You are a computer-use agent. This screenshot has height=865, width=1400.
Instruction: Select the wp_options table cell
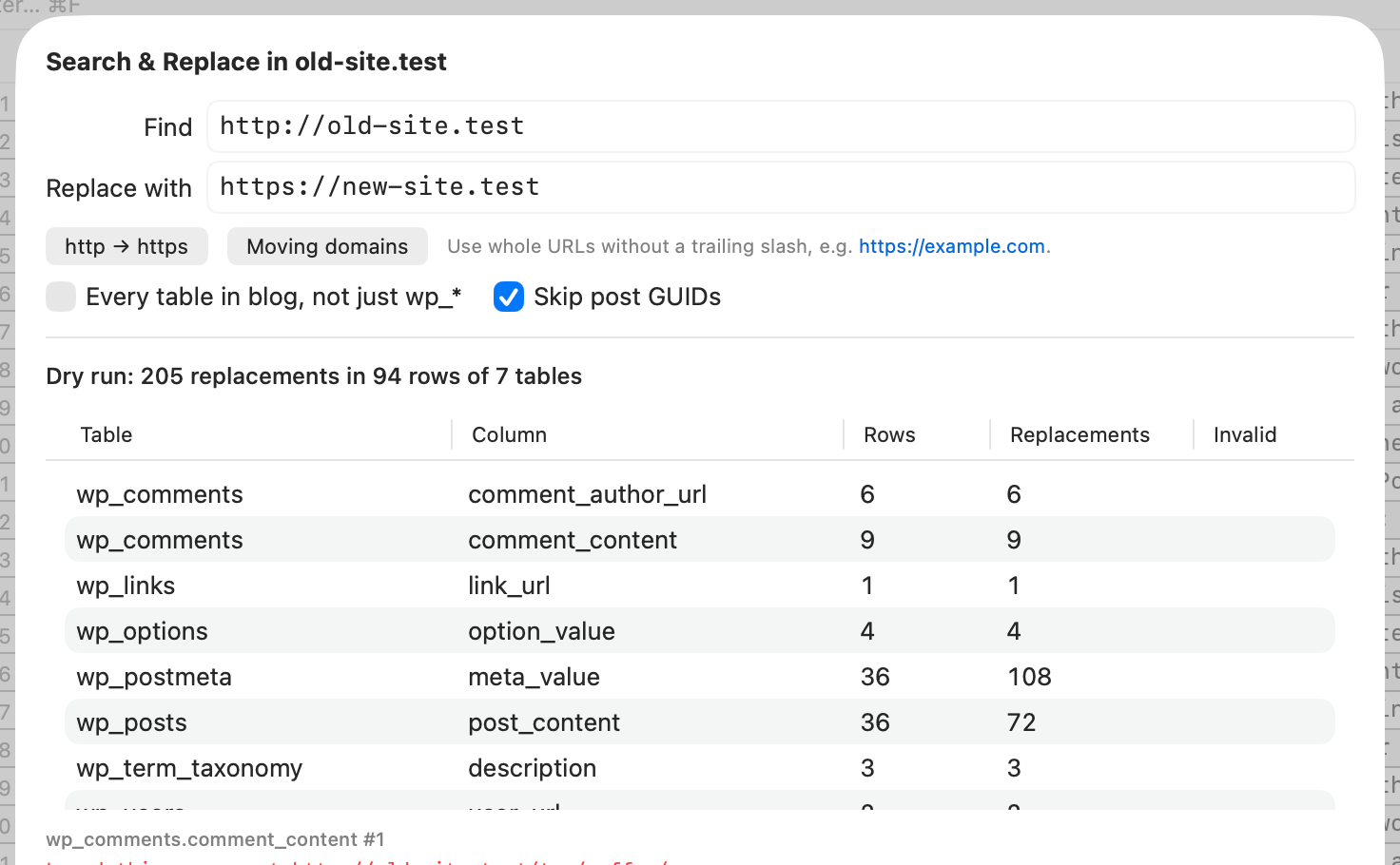(142, 631)
